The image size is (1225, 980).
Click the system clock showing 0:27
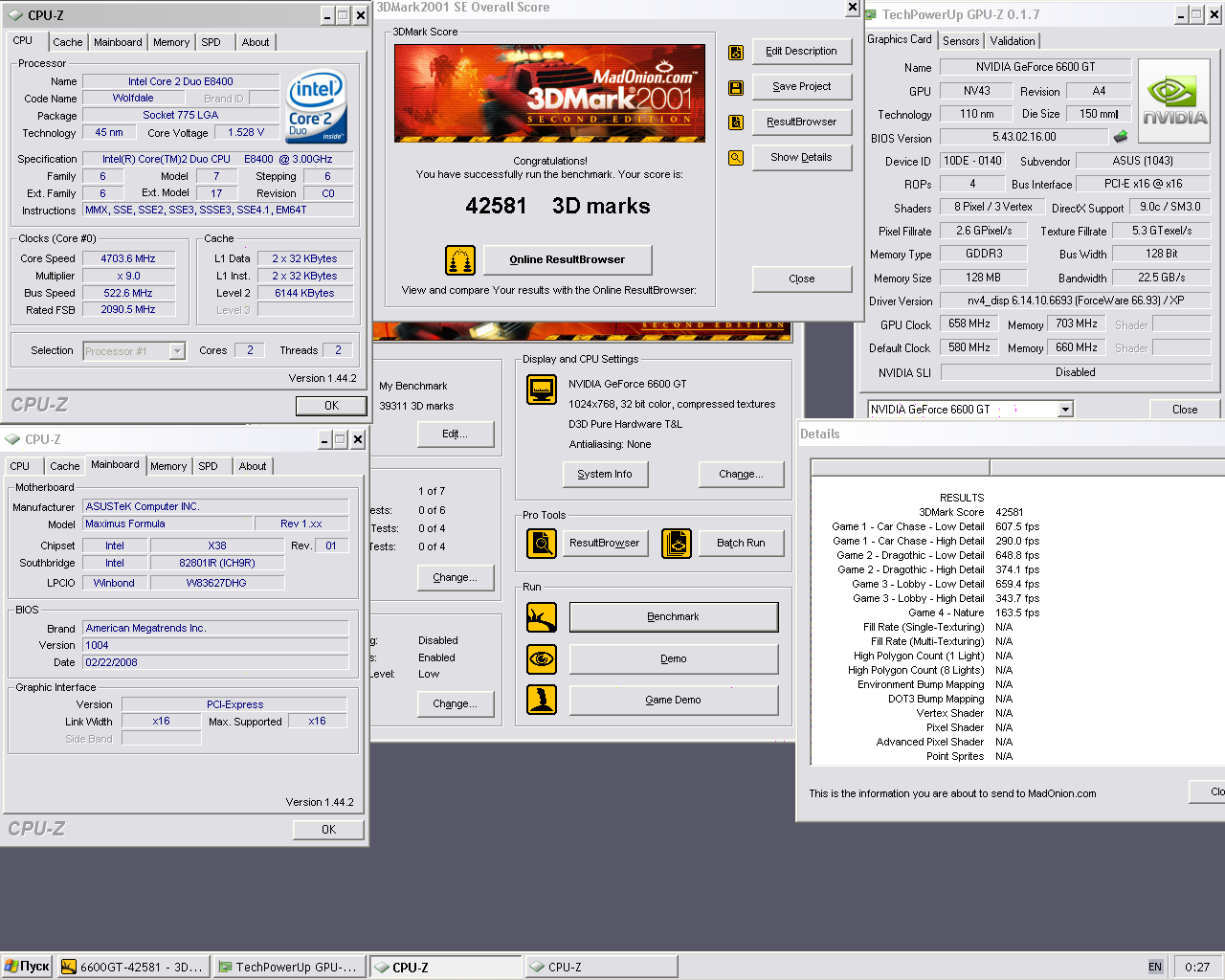(x=1197, y=967)
